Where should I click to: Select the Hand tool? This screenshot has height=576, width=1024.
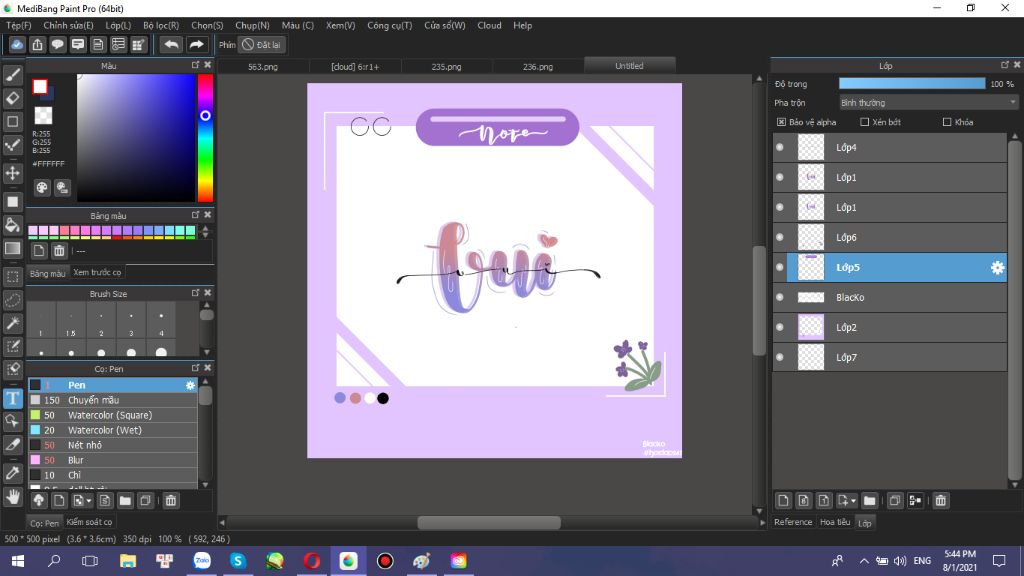12,497
